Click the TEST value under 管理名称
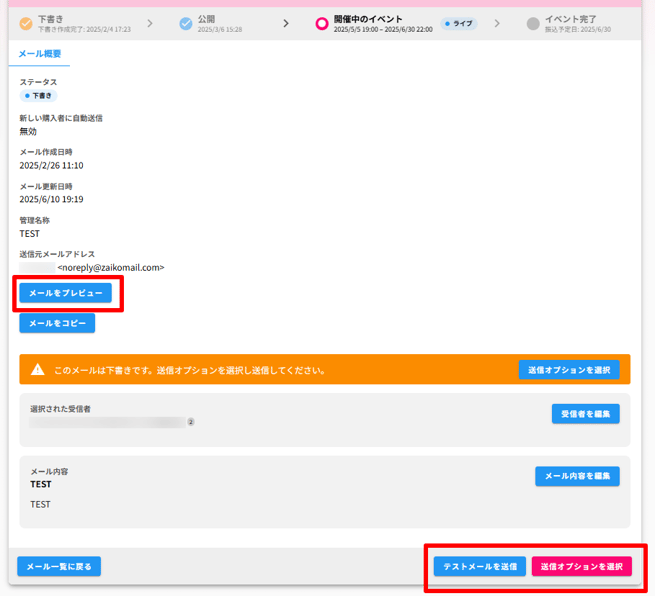Viewport: 655px width, 596px height. click(30, 233)
